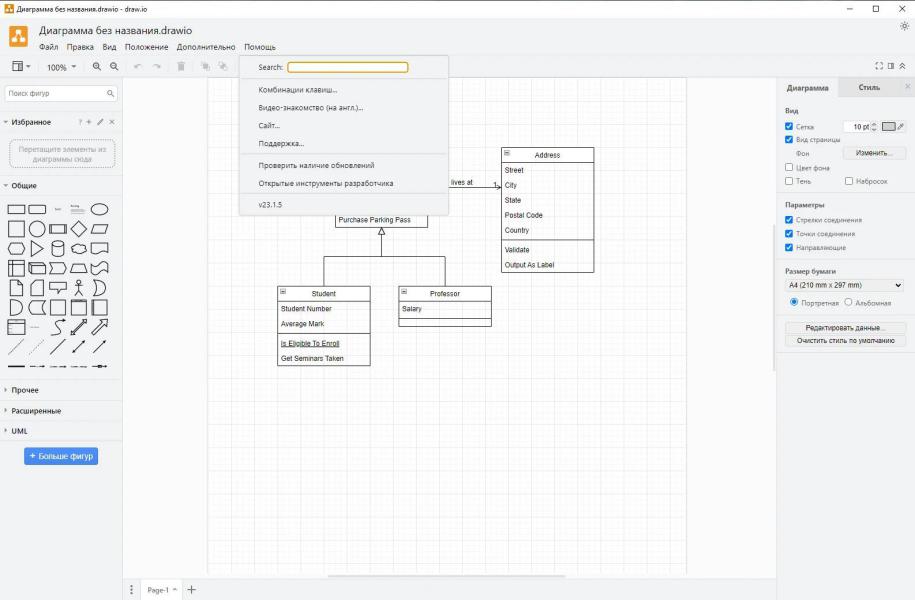This screenshot has height=600, width=915.
Task: Select the parallelogram shape
Action: 99,229
